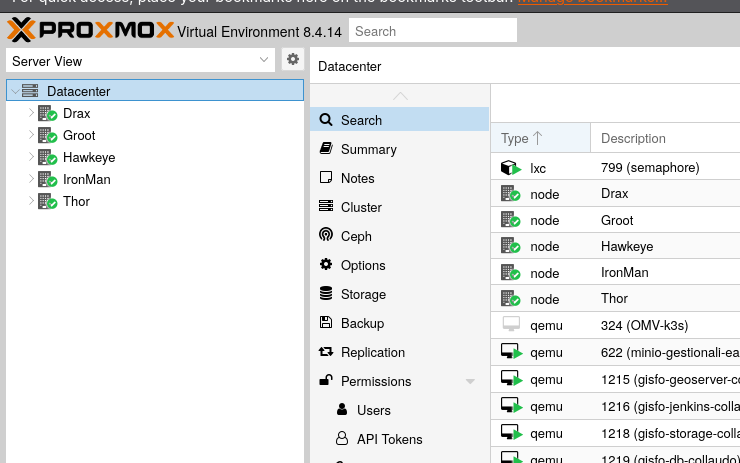Click the Drax node icon in tree
Viewport: 740px width, 463px height.
47,114
